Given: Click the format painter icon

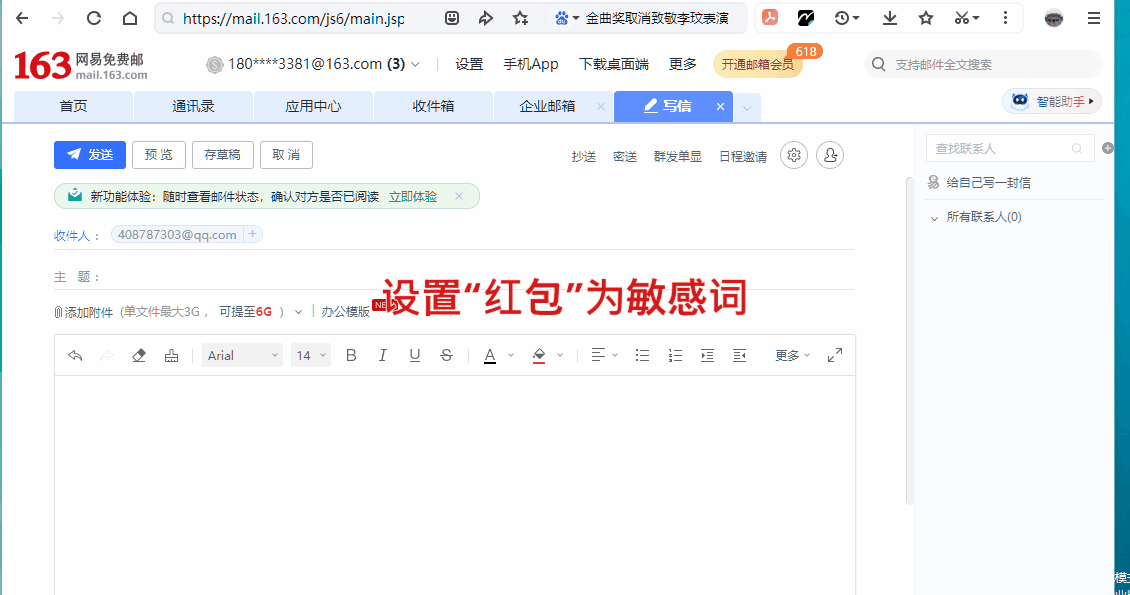Looking at the screenshot, I should 171,355.
